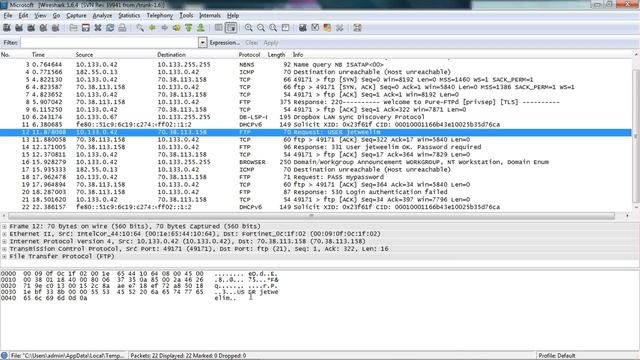
Task: Sort by the Time column header
Action: pyautogui.click(x=38, y=55)
